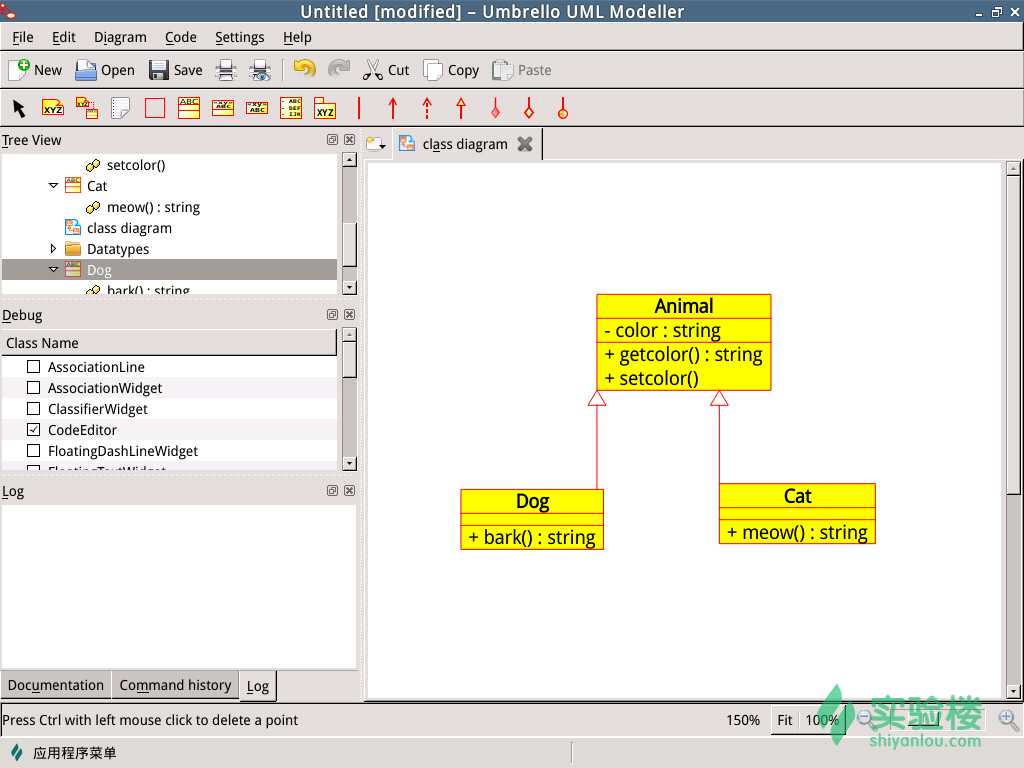
Task: Click the New document toolbar button
Action: pyautogui.click(x=35, y=70)
